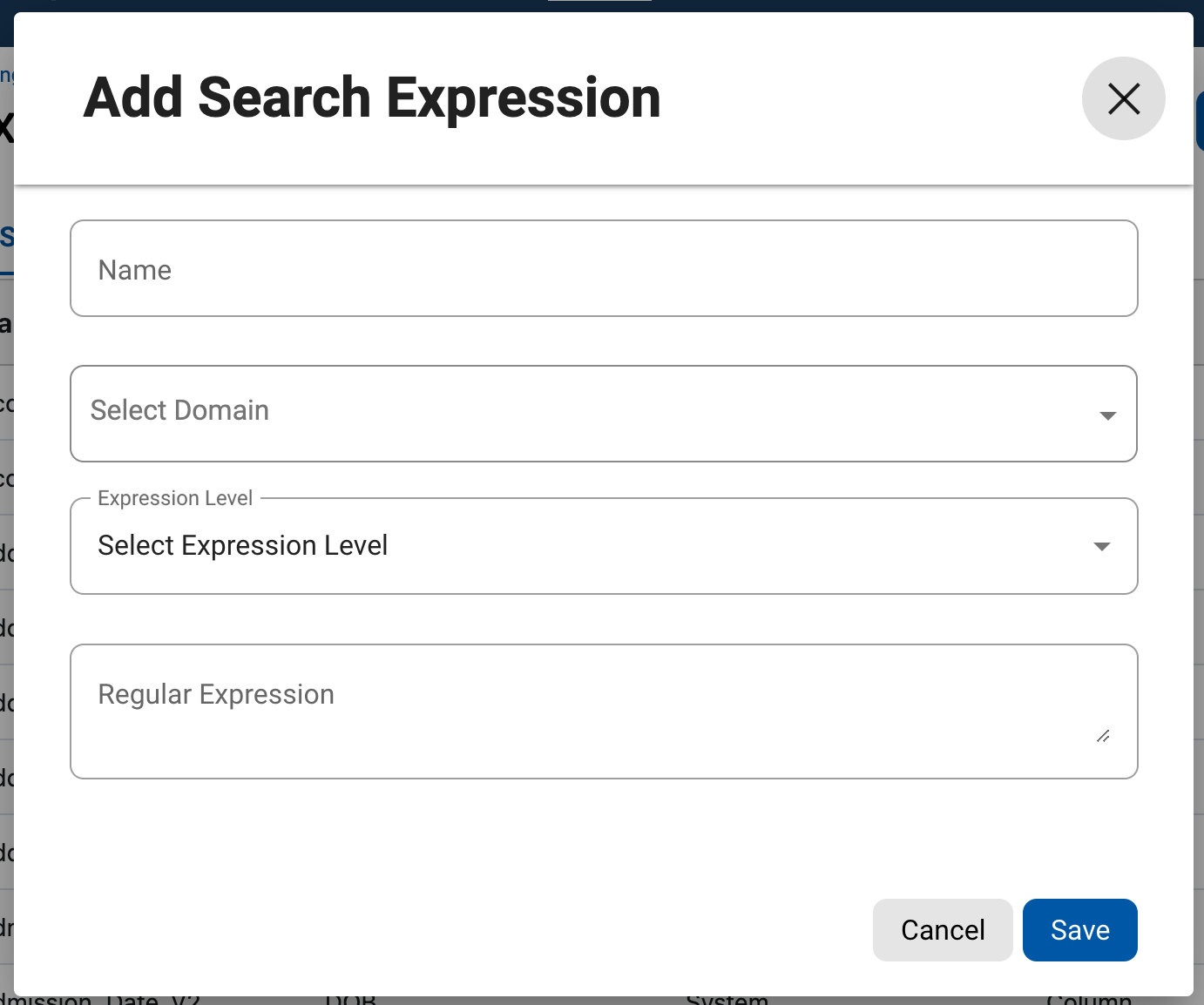Click the Expression Level floating label
This screenshot has height=1005, width=1204.
175,498
